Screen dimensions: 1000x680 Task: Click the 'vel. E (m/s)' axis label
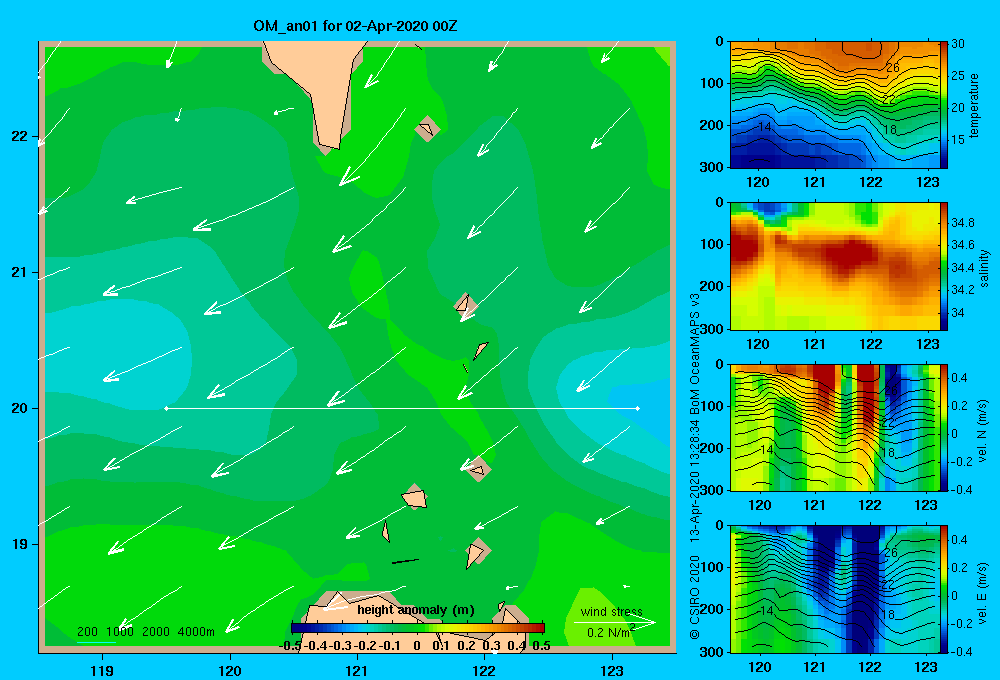(983, 592)
